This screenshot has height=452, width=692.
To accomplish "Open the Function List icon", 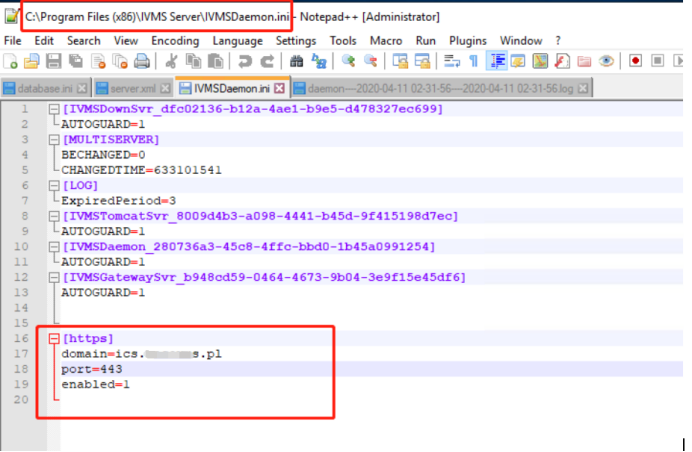I will pyautogui.click(x=562, y=61).
